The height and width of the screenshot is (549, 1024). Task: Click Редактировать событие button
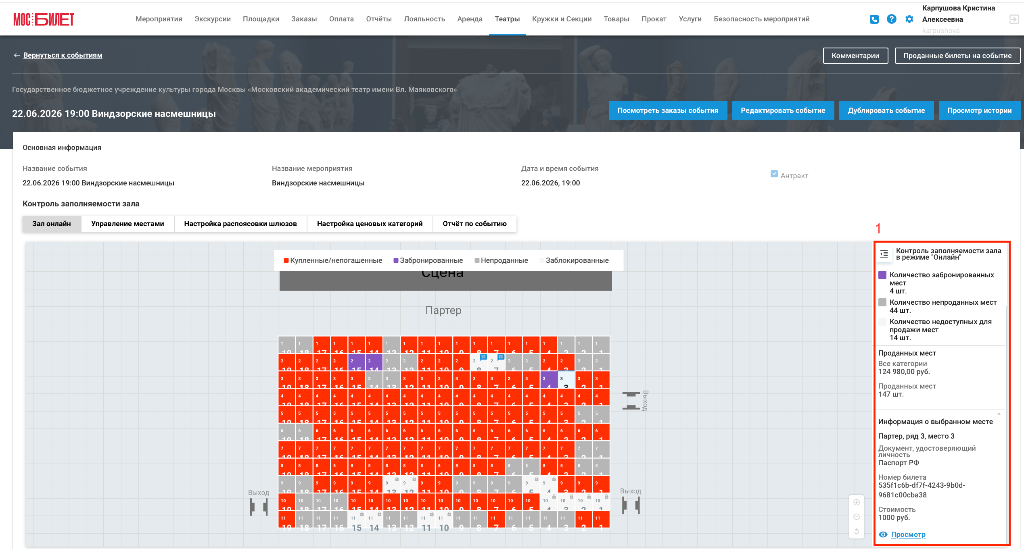(782, 110)
